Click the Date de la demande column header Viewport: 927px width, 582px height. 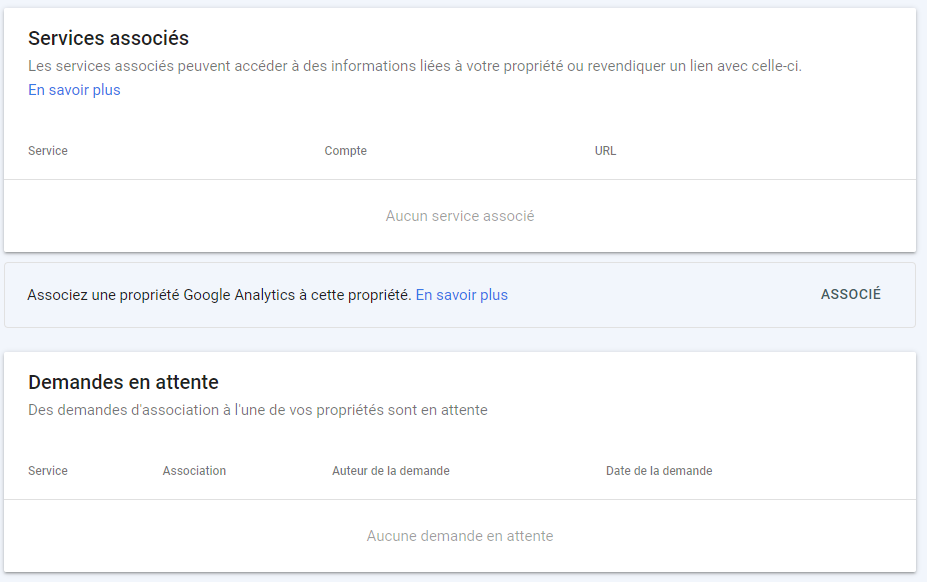658,471
